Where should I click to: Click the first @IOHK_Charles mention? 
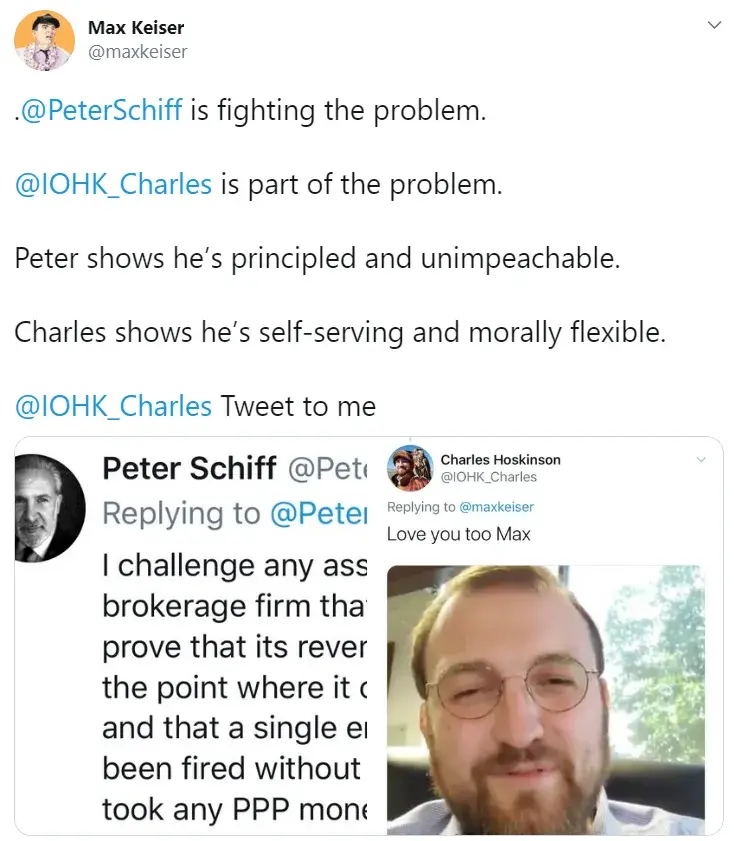click(114, 184)
